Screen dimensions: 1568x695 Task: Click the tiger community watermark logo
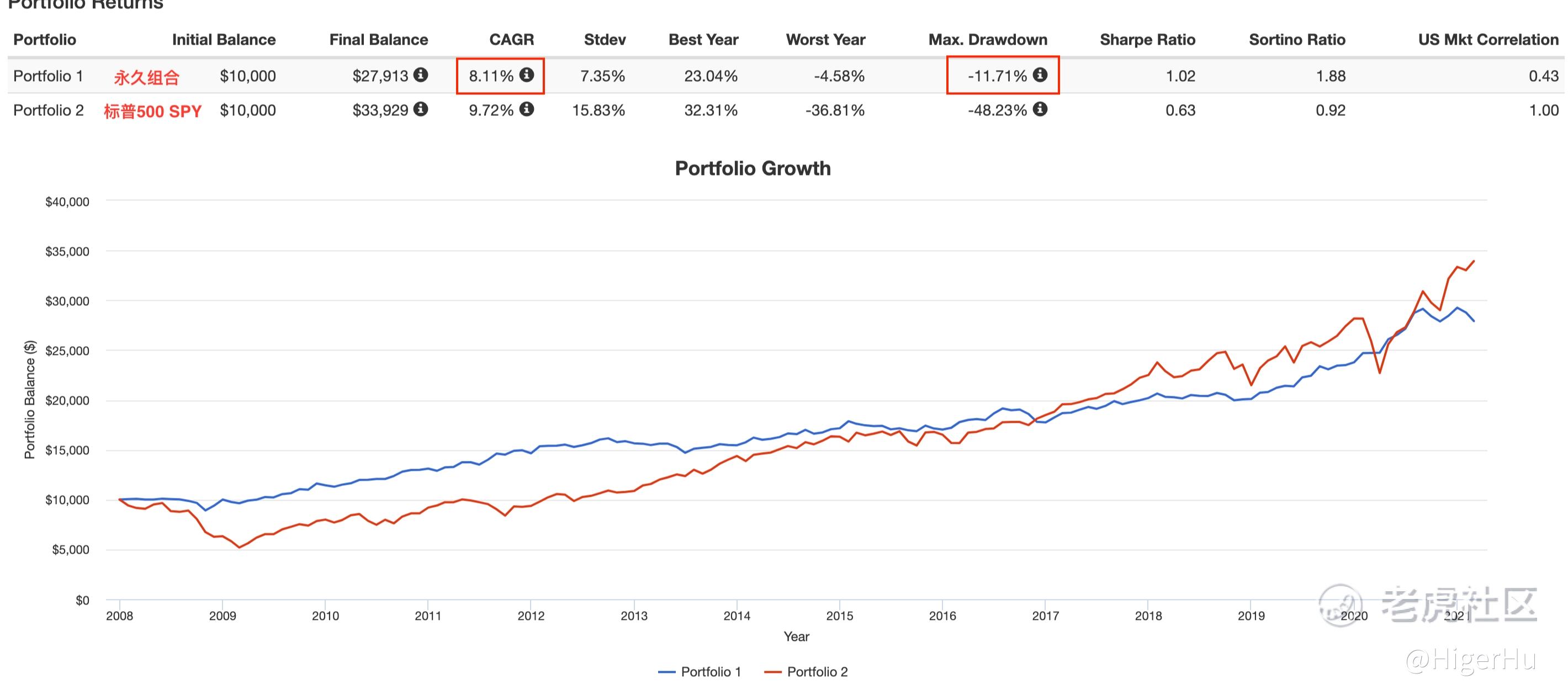click(1340, 604)
